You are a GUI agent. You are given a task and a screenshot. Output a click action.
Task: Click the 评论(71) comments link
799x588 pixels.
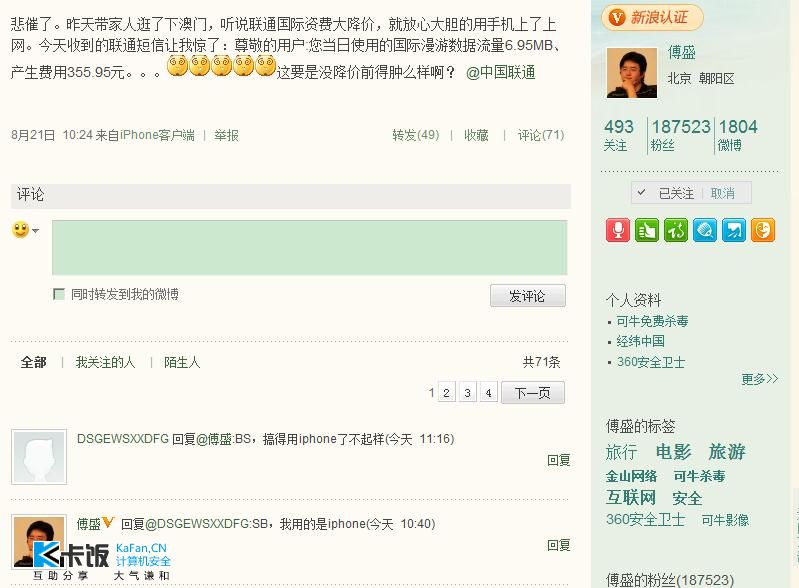tap(541, 135)
